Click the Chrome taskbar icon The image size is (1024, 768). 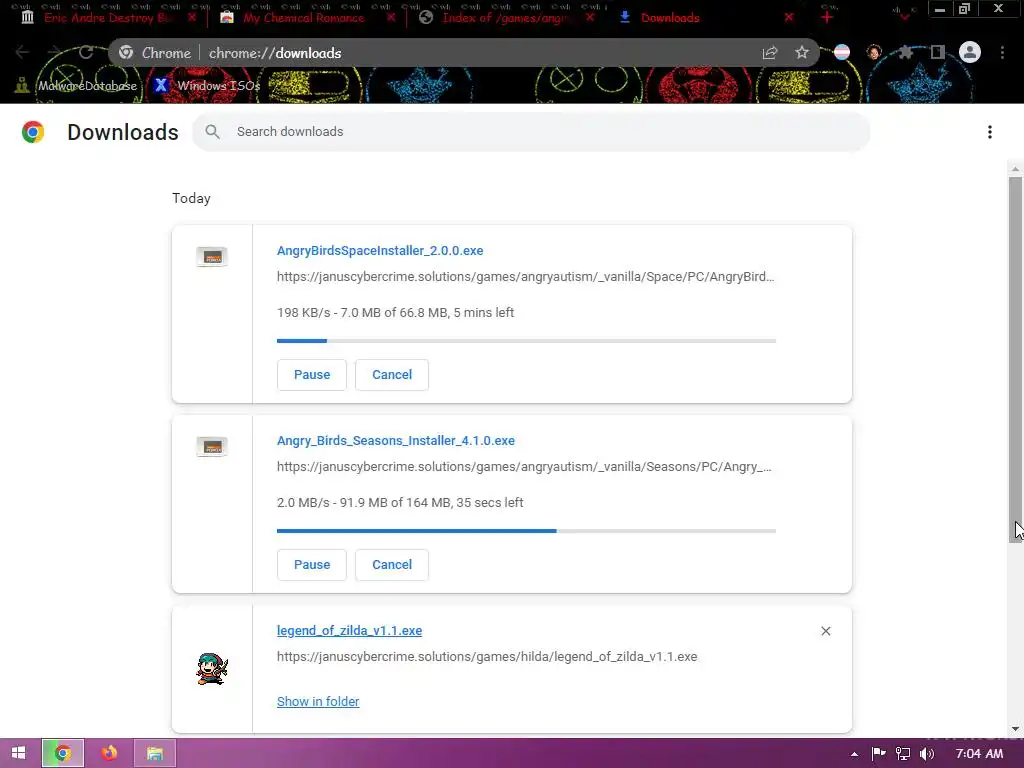[63, 753]
